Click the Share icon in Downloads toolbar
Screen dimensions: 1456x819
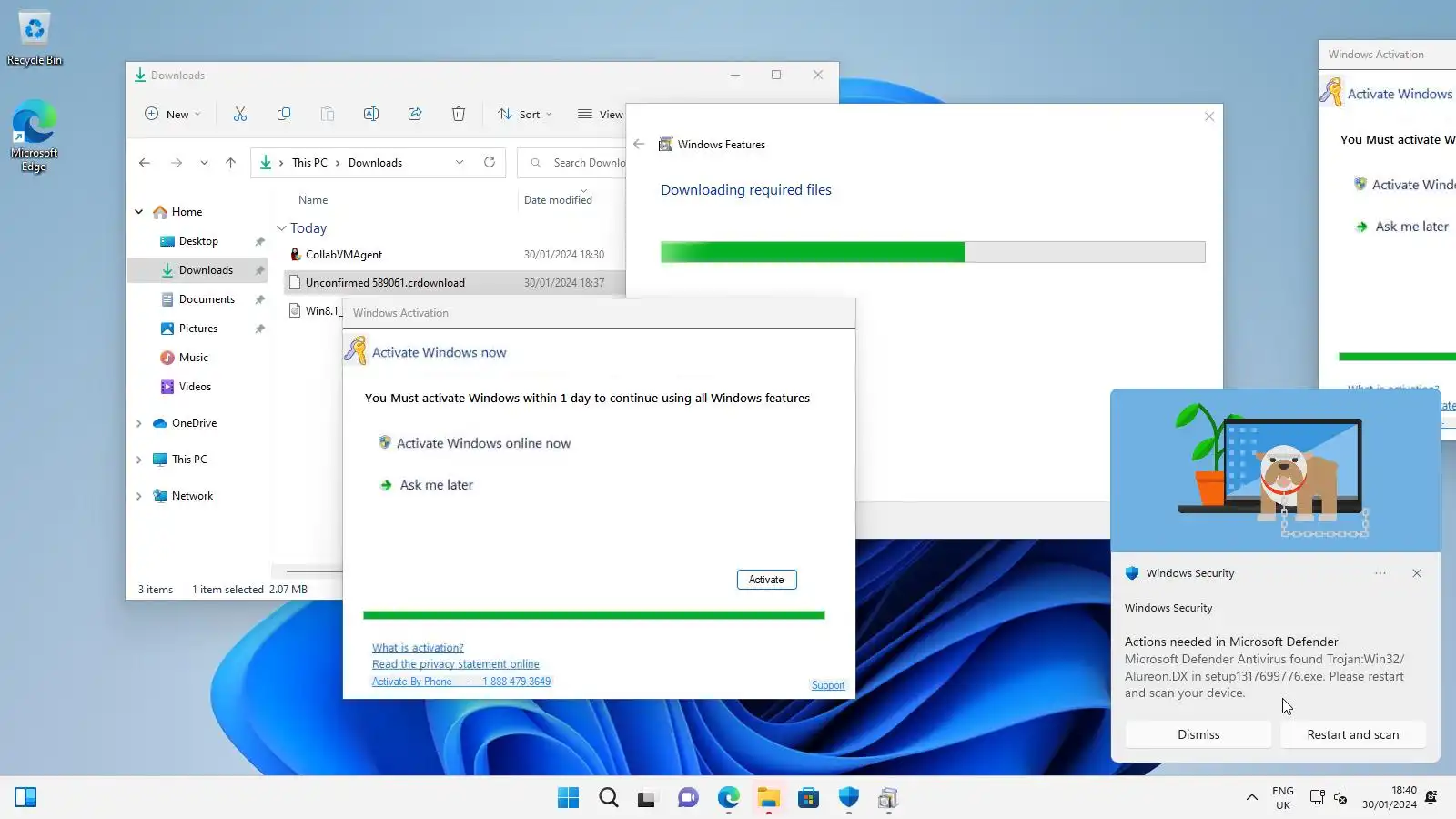tap(415, 114)
